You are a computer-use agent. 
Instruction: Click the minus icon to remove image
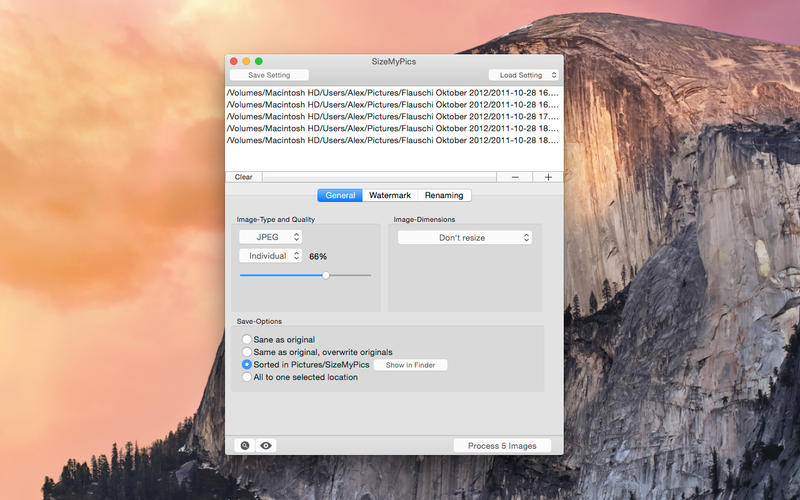tap(515, 177)
